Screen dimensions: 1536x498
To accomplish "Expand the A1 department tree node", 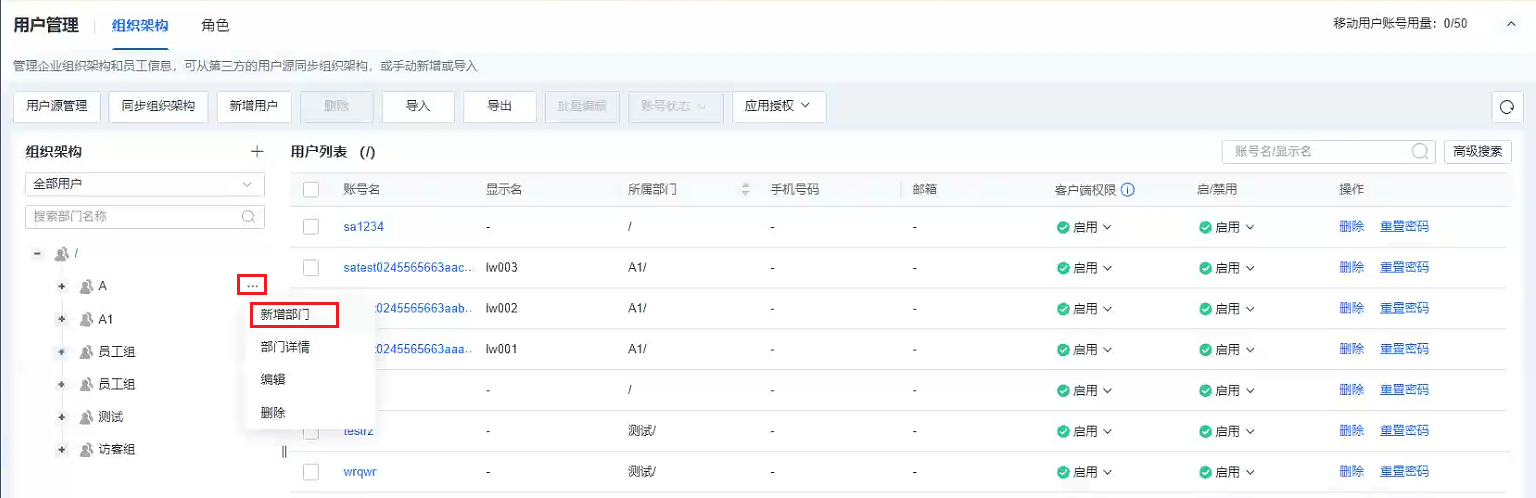I will click(61, 319).
